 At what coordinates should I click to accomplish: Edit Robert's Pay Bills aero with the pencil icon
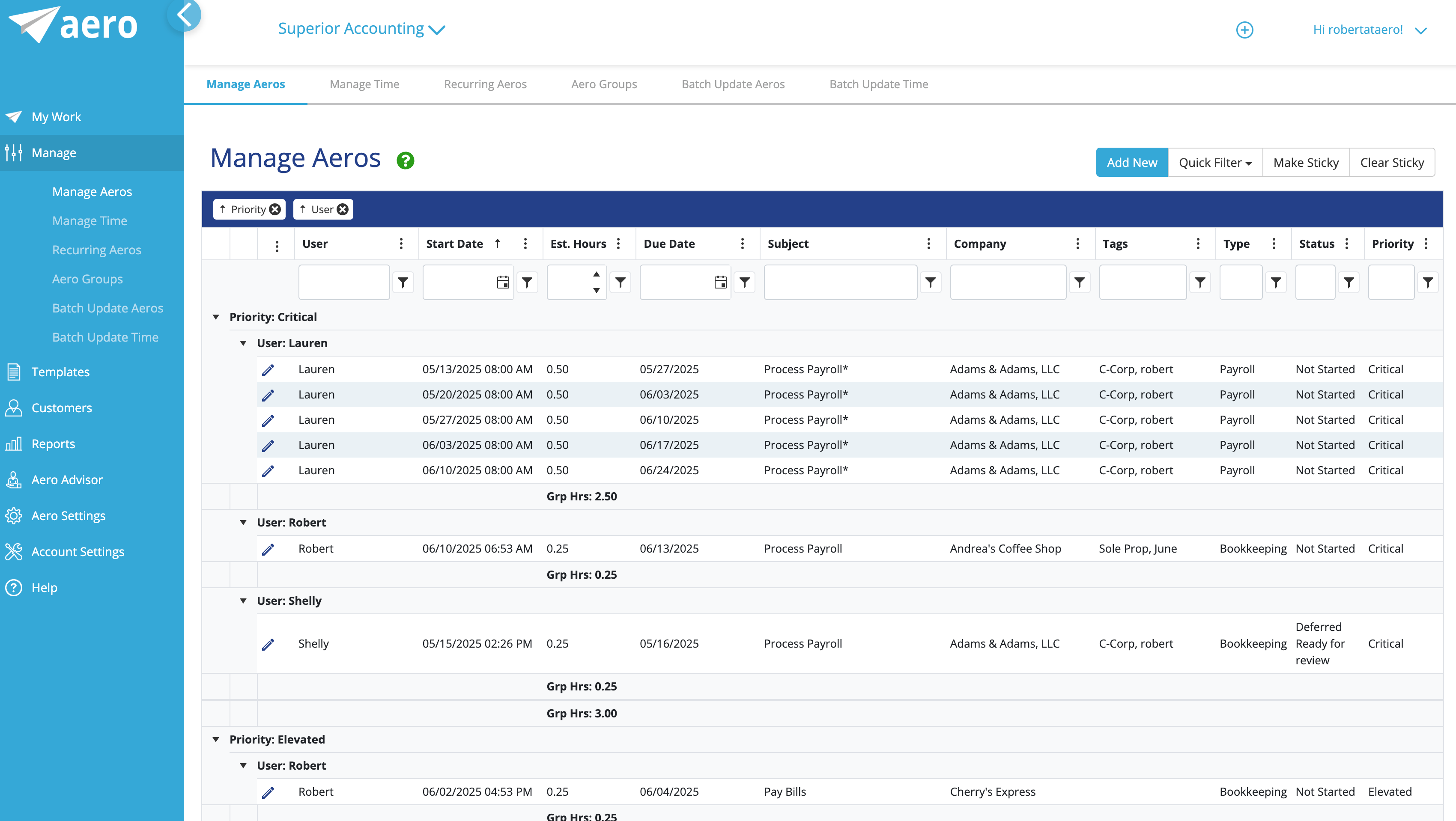pyautogui.click(x=268, y=792)
